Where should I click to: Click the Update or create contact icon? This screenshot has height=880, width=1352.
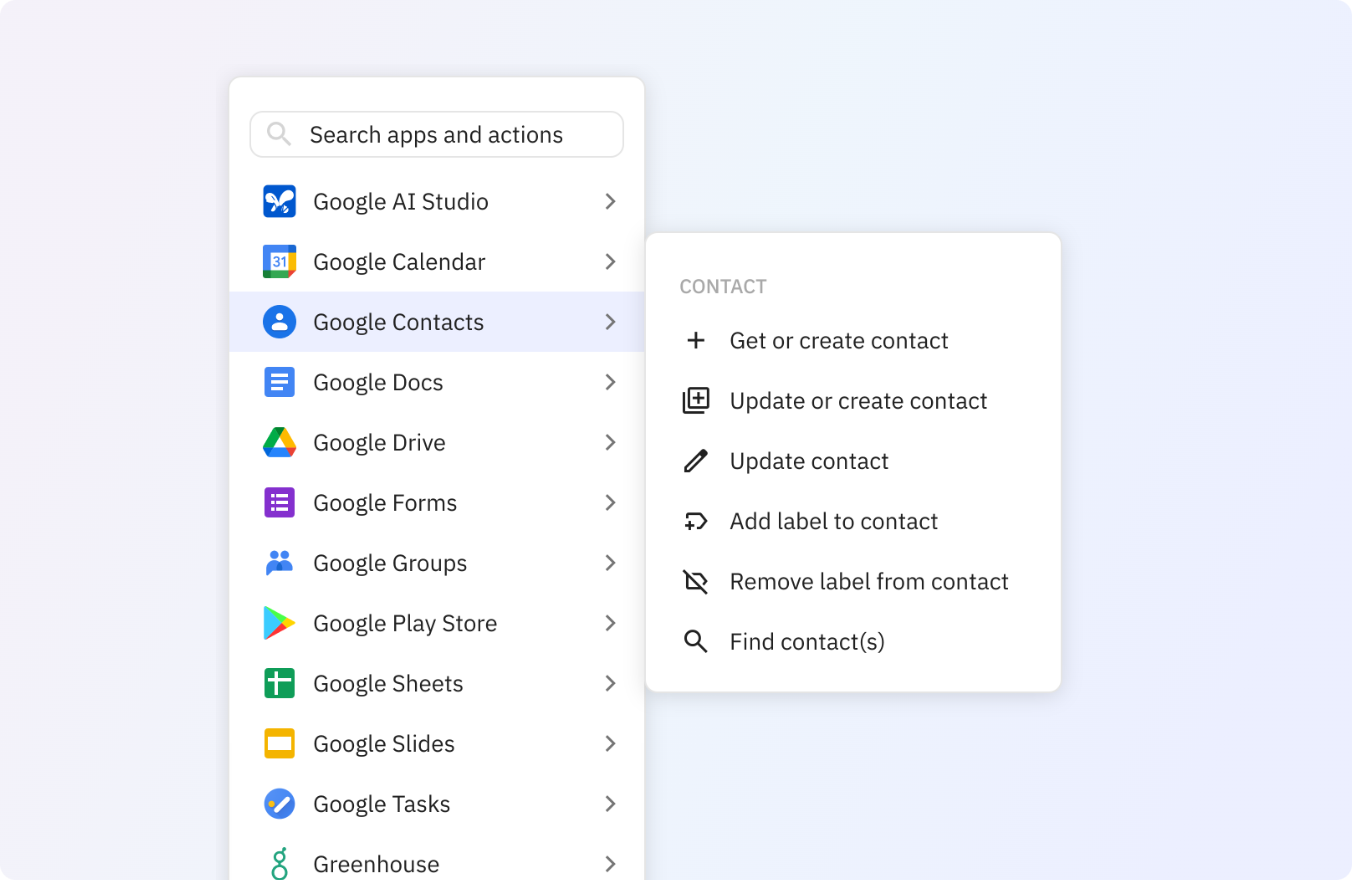point(695,401)
